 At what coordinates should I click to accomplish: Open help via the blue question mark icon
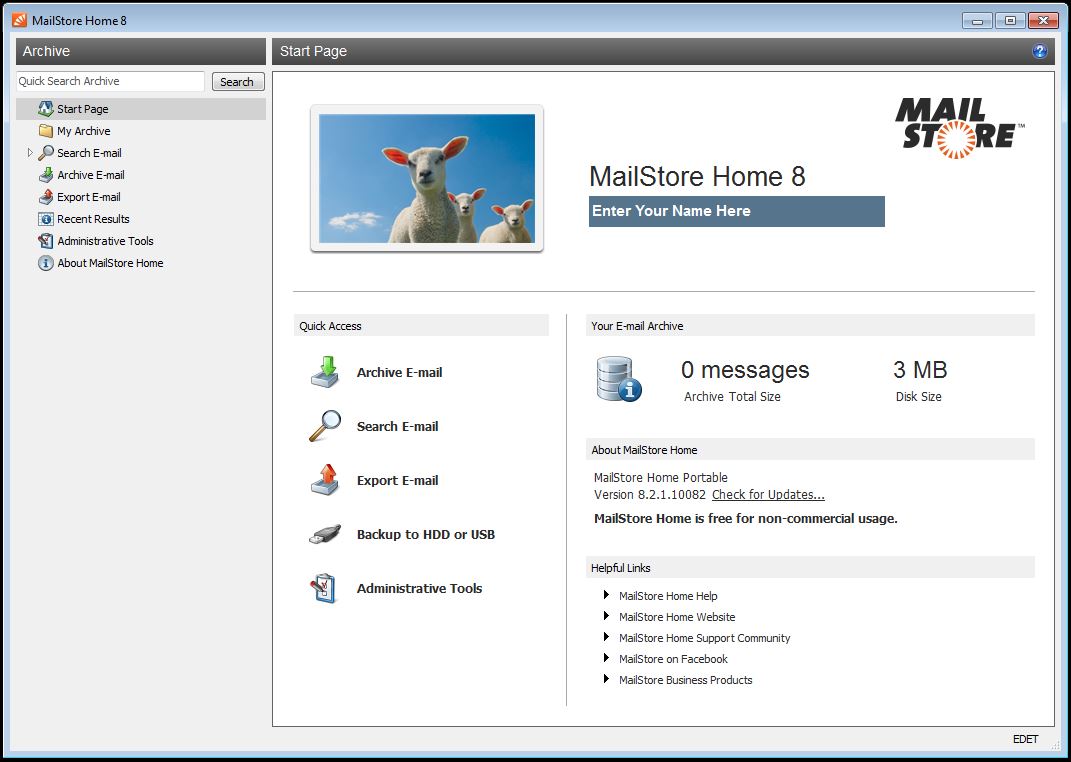tap(1040, 51)
